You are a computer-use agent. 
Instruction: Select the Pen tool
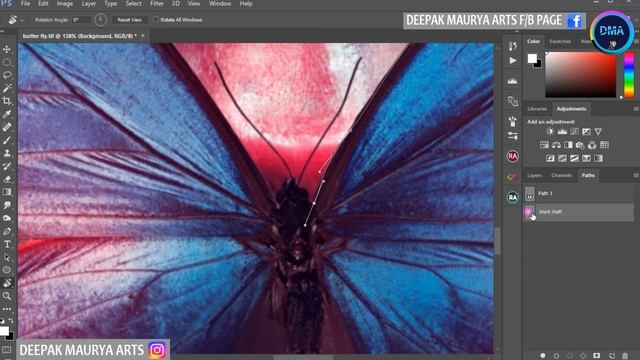point(7,231)
